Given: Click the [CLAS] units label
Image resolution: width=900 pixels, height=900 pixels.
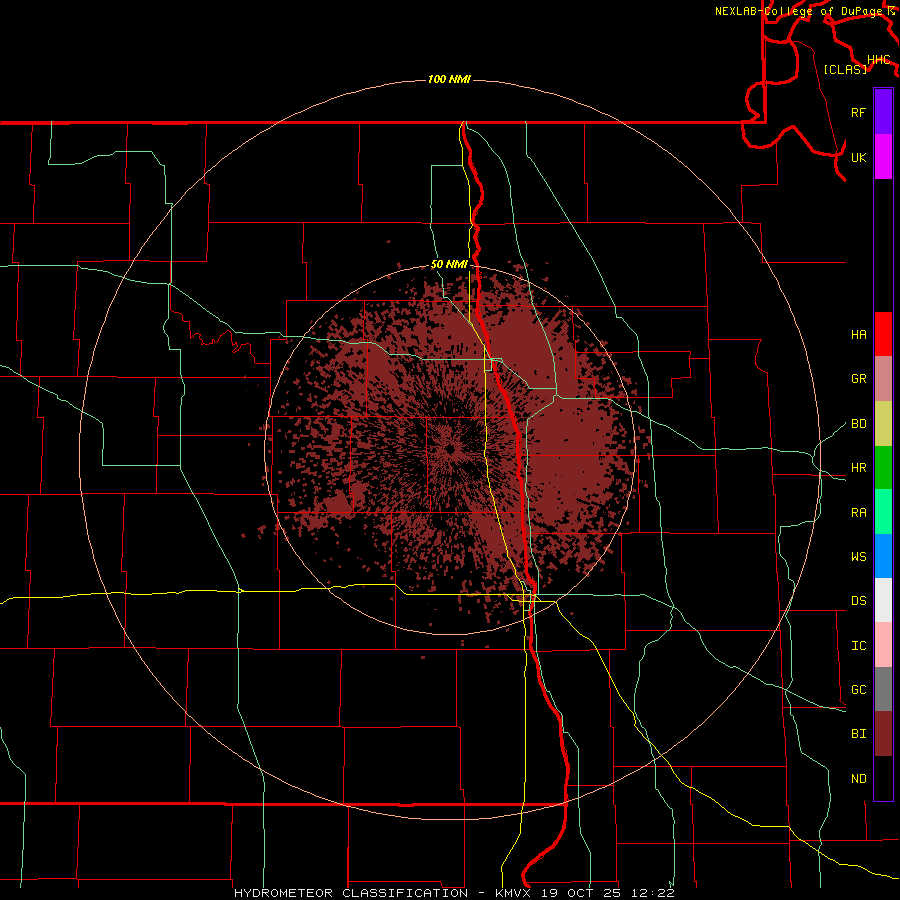Looking at the screenshot, I should (x=845, y=69).
